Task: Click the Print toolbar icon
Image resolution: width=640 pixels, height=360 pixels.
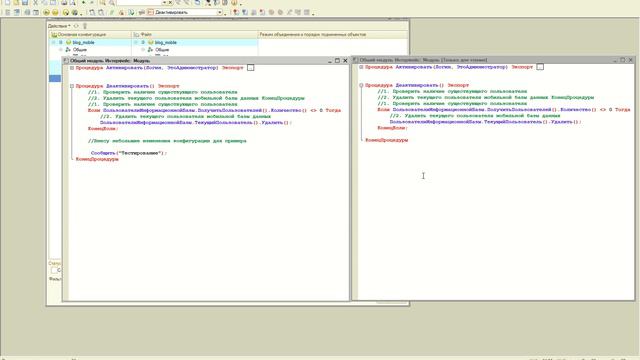Action: (x=64, y=2)
